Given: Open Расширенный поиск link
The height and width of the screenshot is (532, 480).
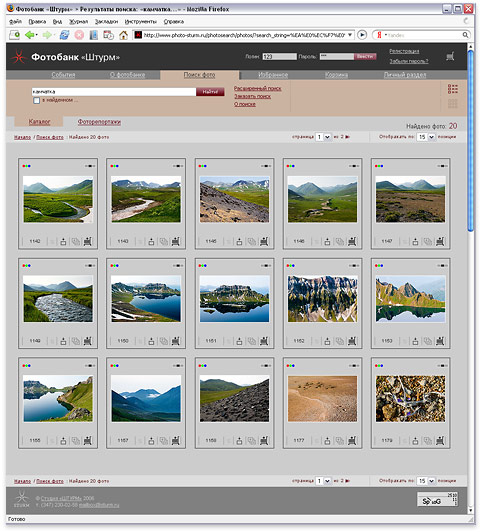Looking at the screenshot, I should (257, 88).
